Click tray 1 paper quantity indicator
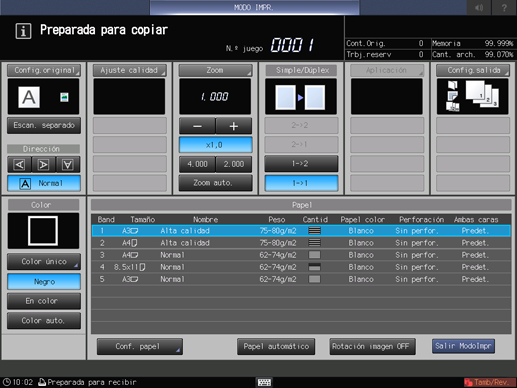 pyautogui.click(x=314, y=231)
